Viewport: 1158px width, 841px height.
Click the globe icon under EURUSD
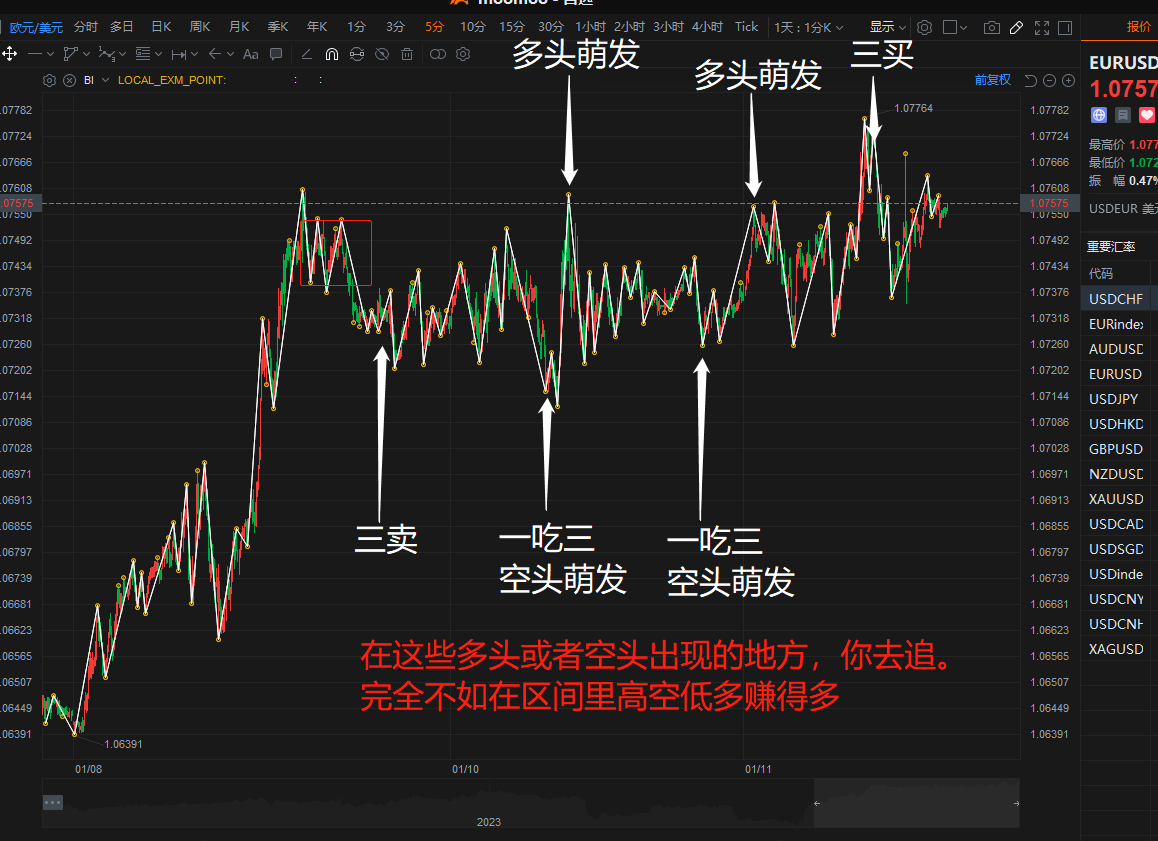(1099, 115)
